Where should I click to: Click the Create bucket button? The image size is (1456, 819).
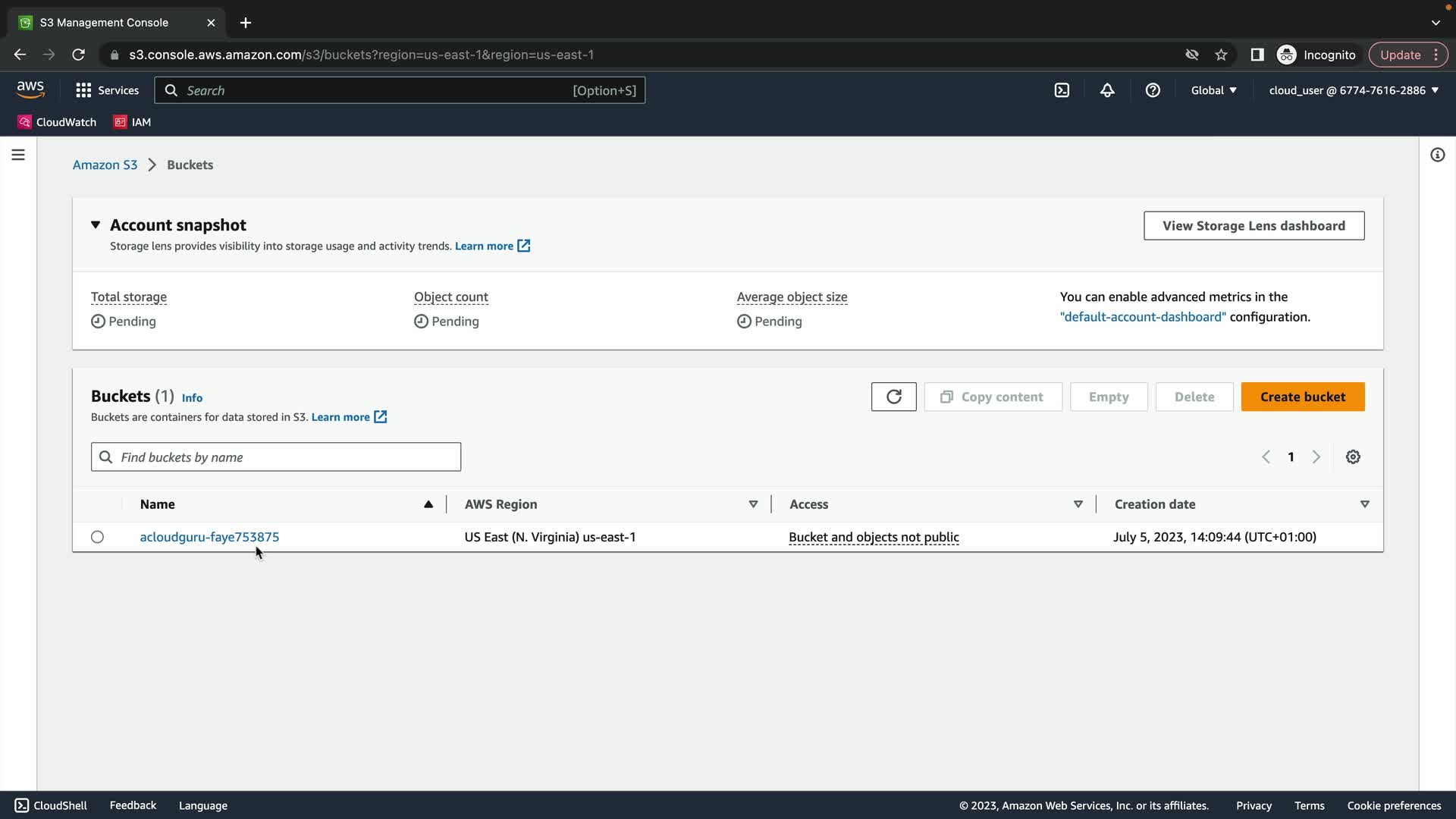[x=1302, y=397]
